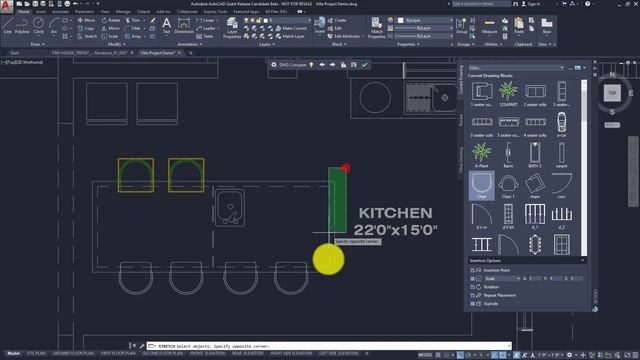The height and width of the screenshot is (360, 640).
Task: Open the AutoCAD application menu
Action: click(x=6, y=6)
